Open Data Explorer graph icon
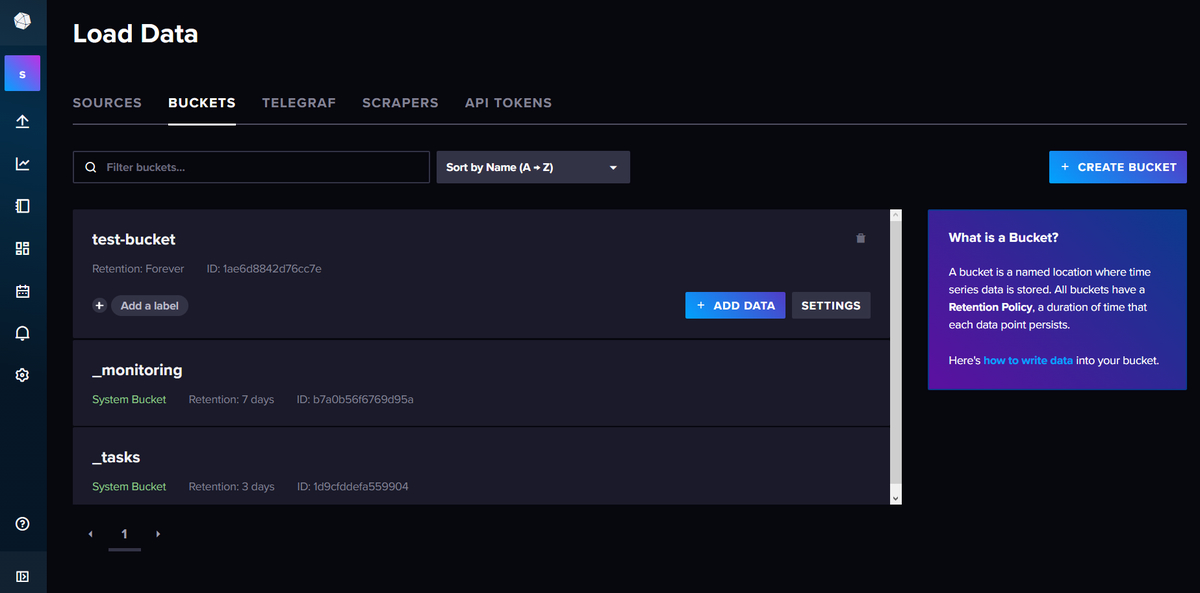The image size is (1200, 593). (x=22, y=164)
